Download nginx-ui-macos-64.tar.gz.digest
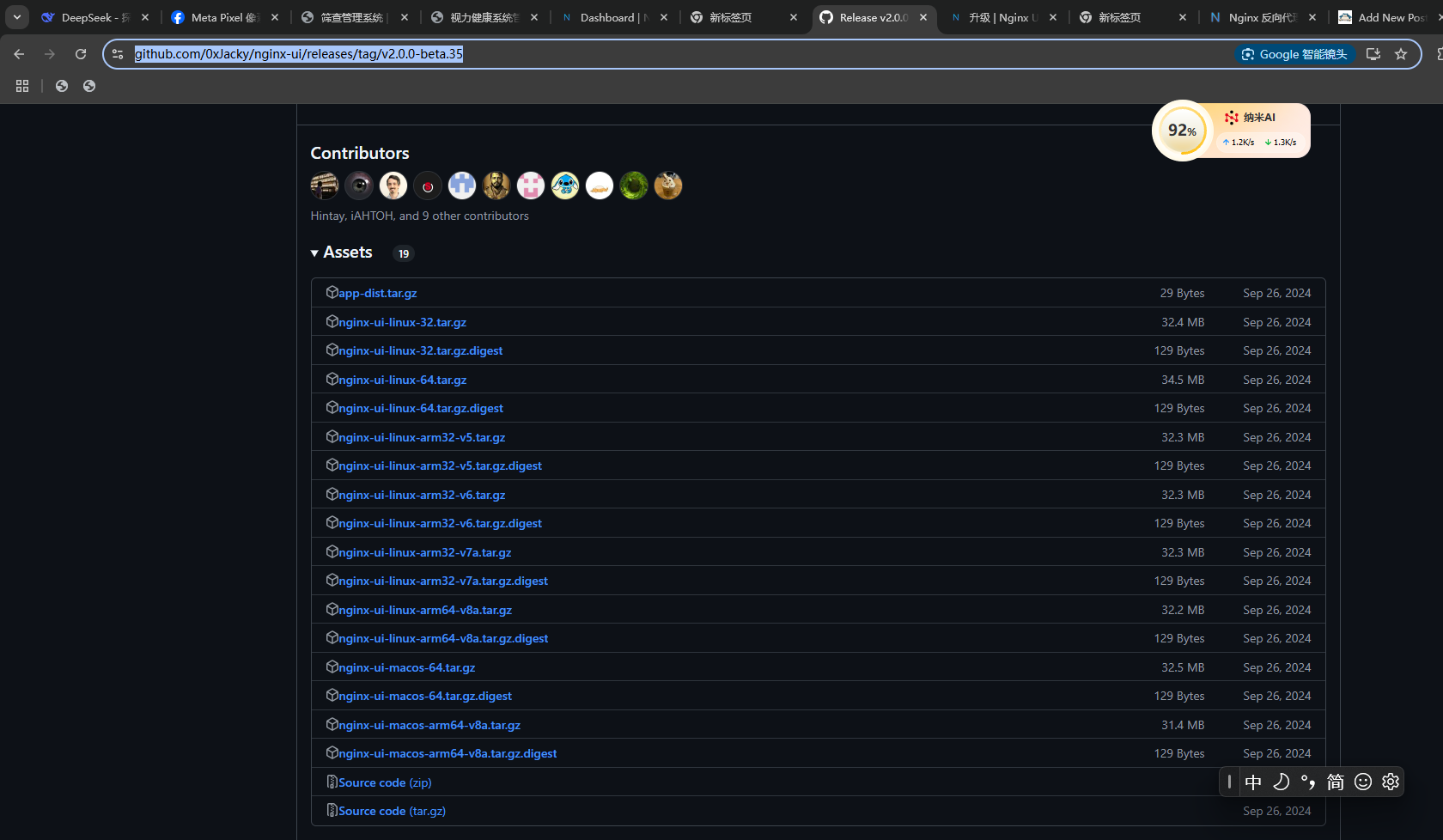The width and height of the screenshot is (1443, 840). (425, 696)
